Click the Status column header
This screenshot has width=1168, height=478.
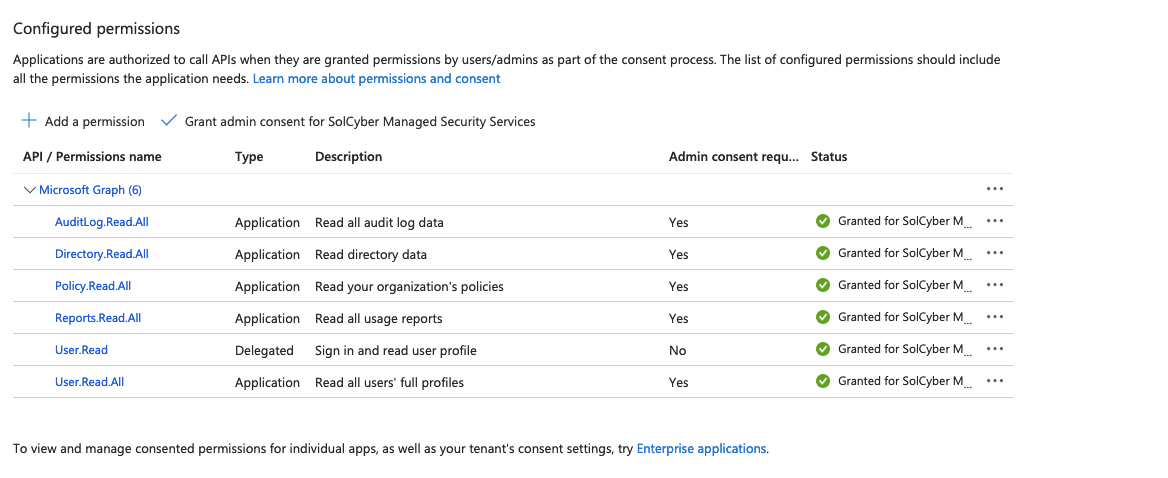829,157
